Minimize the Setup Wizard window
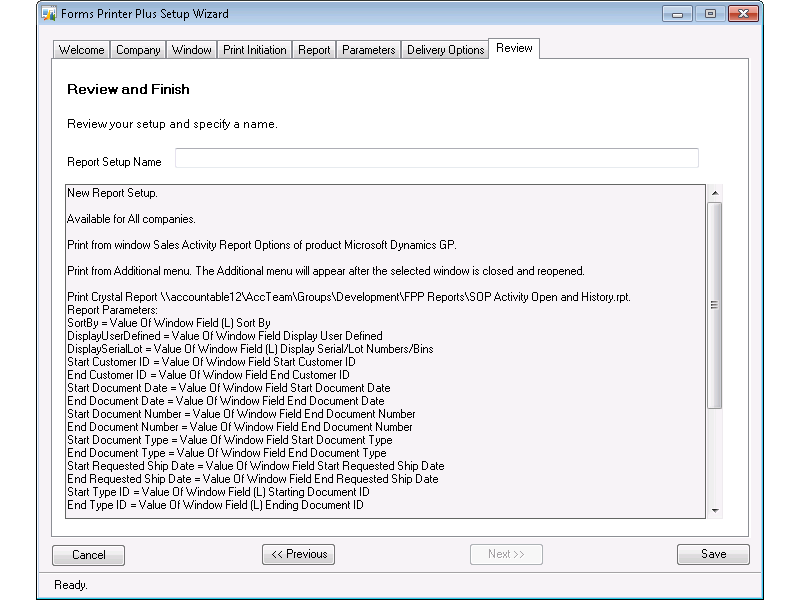The width and height of the screenshot is (800, 600). (679, 14)
